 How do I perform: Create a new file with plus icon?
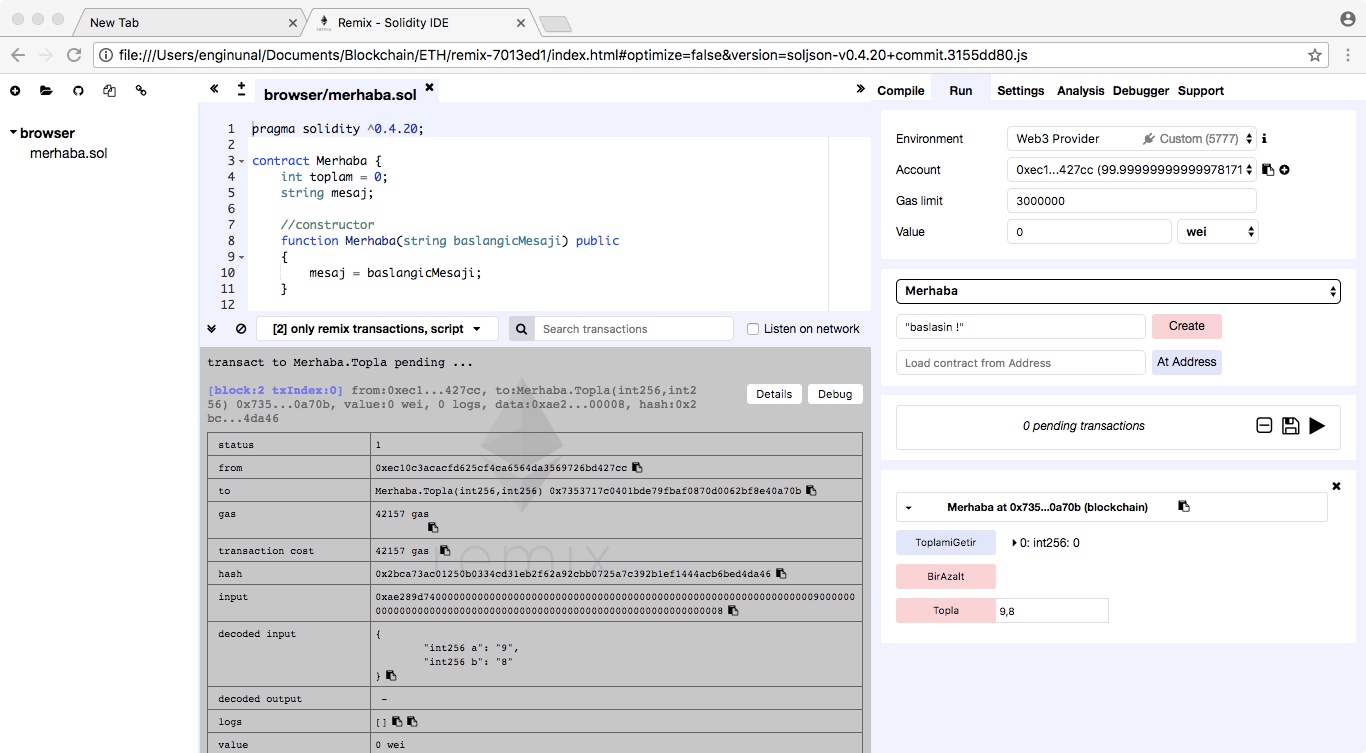pos(15,91)
